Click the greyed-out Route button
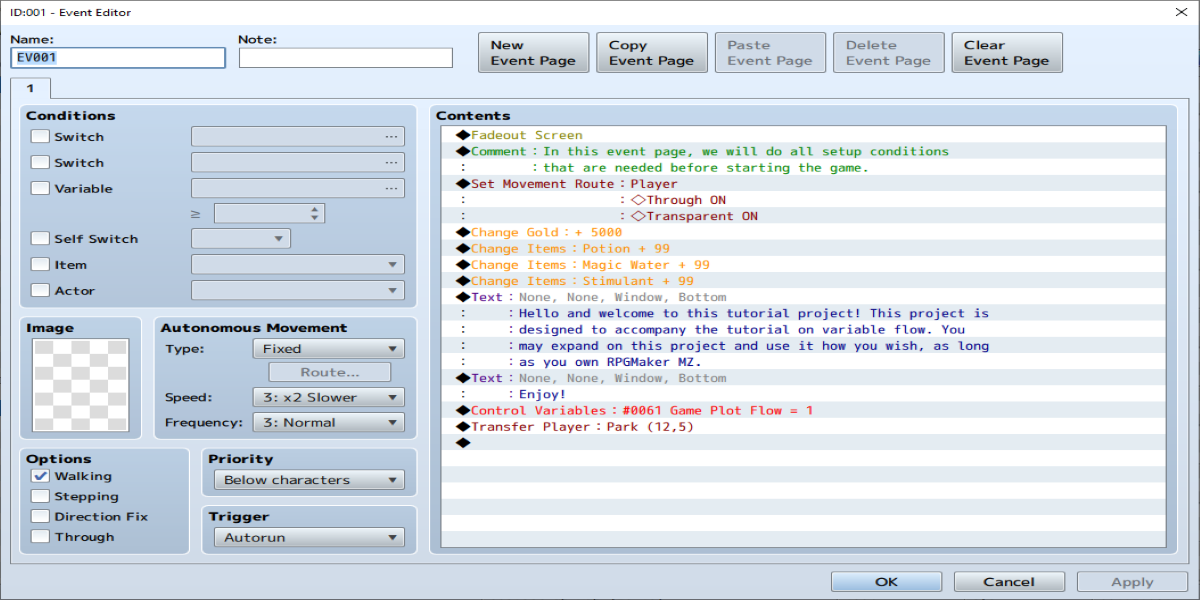 click(330, 372)
